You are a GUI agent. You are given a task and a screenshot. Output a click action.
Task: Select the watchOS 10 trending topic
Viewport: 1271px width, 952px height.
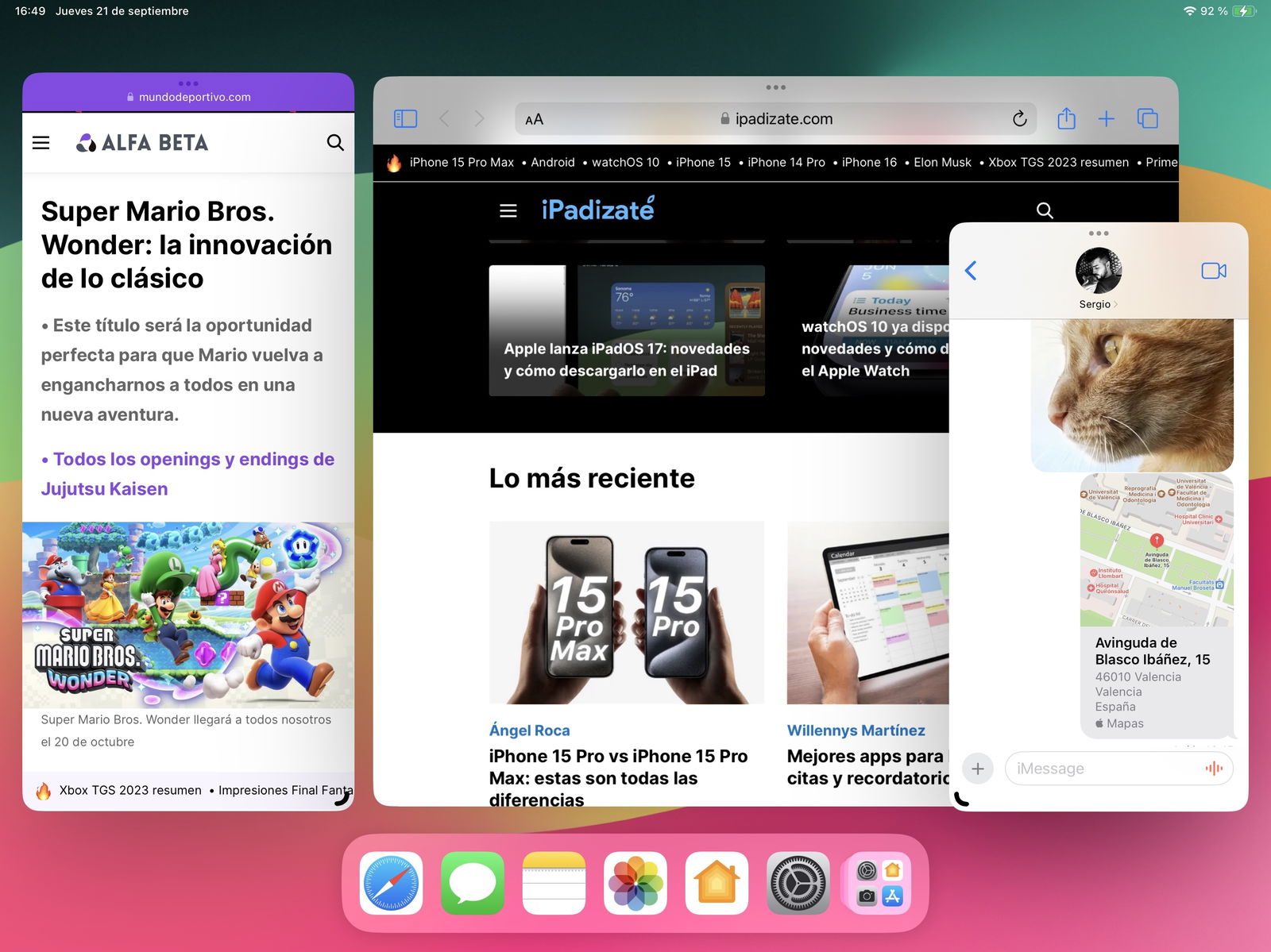click(625, 162)
